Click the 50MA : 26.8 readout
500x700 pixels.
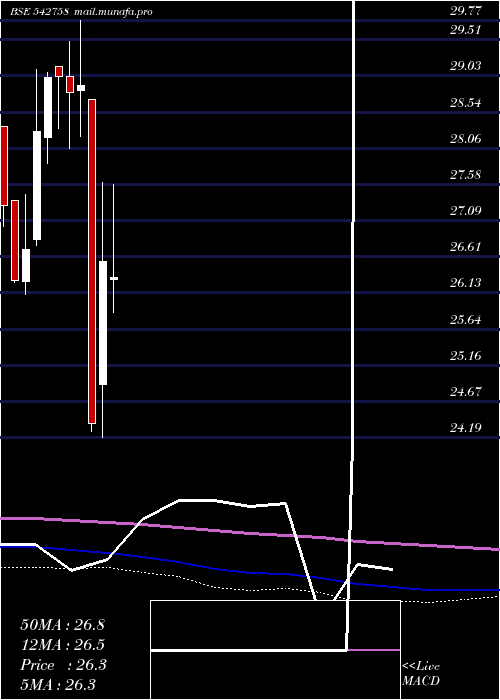[62, 625]
